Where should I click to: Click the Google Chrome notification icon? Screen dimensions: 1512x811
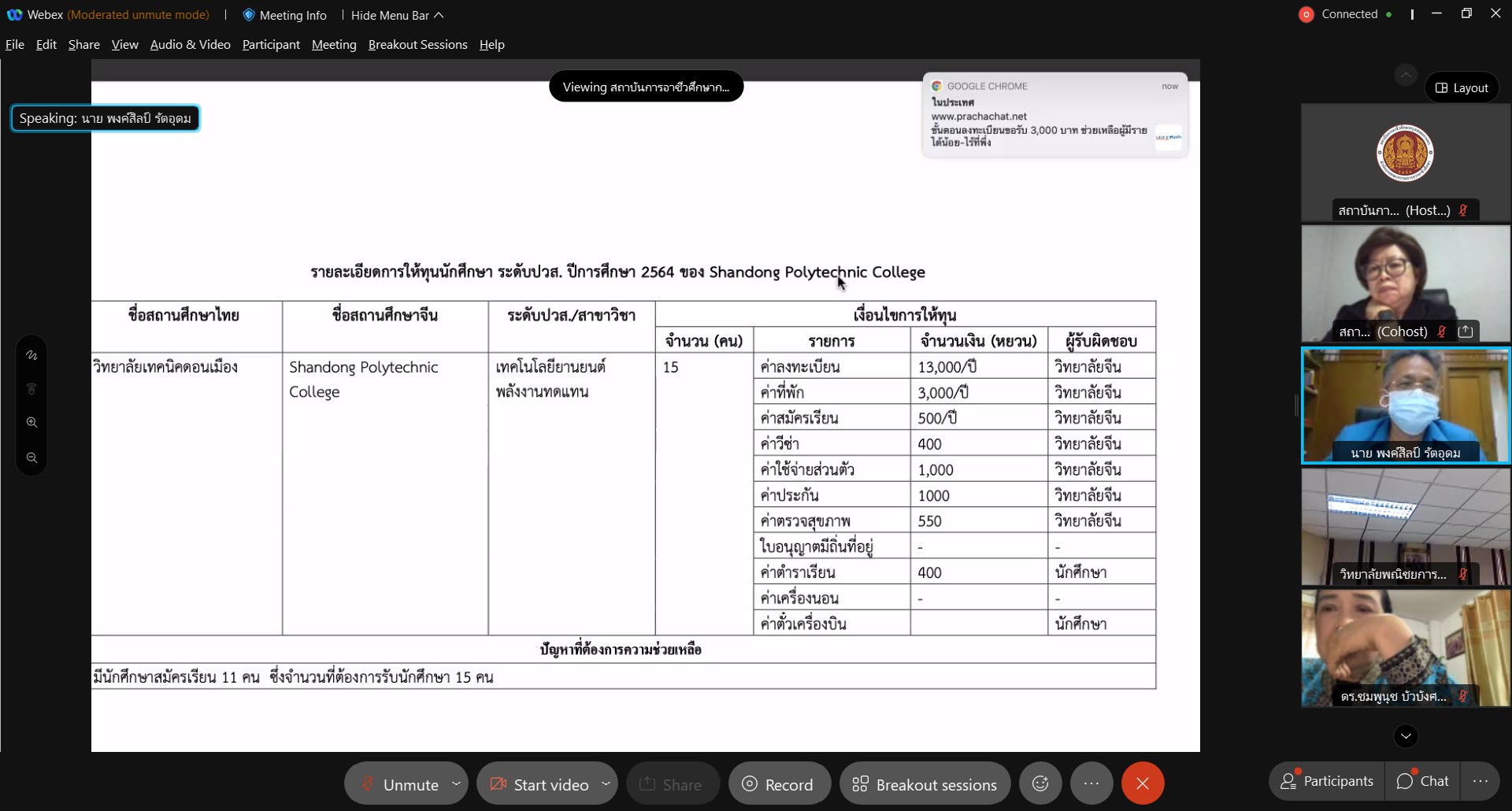coord(936,86)
